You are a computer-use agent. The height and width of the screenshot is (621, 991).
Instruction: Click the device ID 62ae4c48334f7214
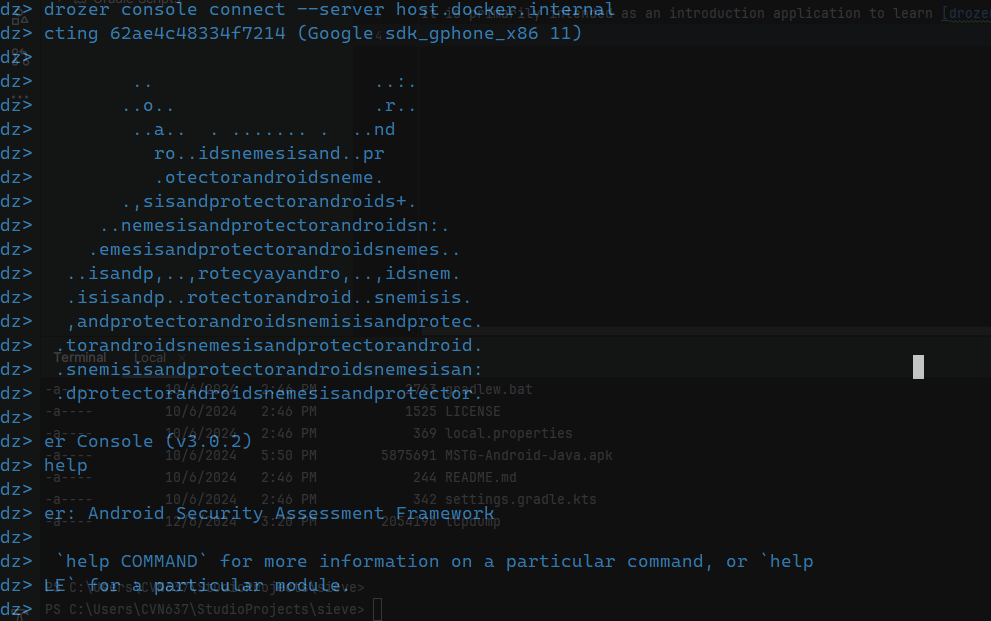(198, 33)
